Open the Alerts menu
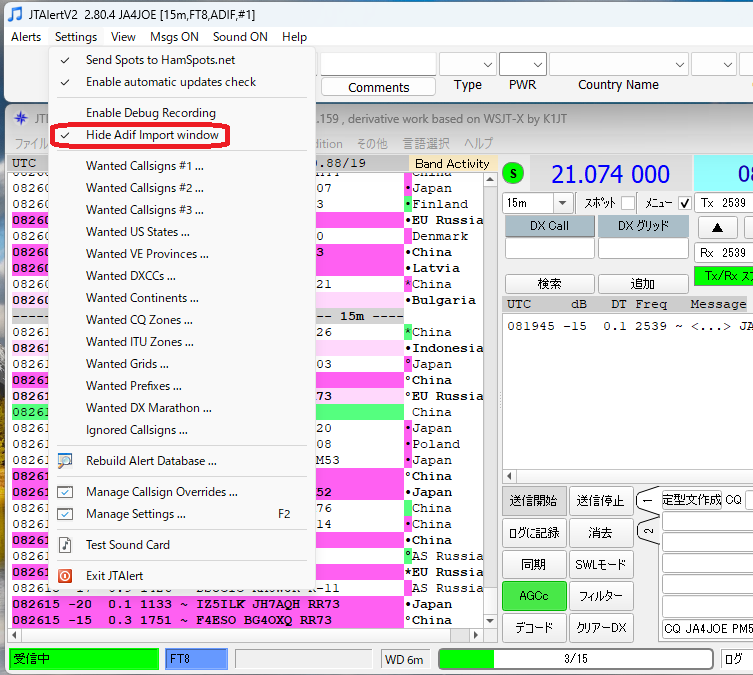753x675 pixels. 26,37
